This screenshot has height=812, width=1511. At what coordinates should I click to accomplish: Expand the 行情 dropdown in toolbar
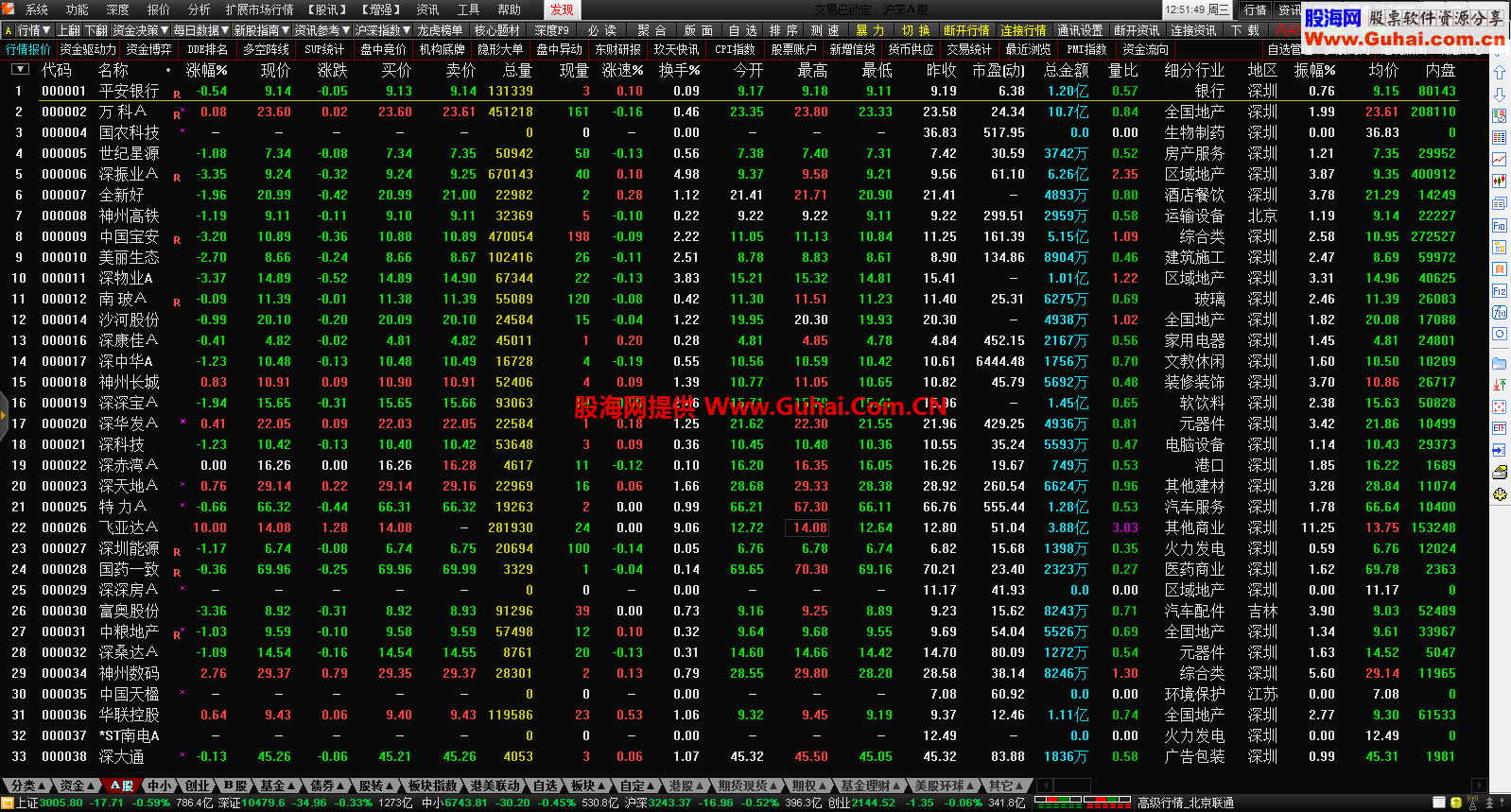[x=34, y=30]
